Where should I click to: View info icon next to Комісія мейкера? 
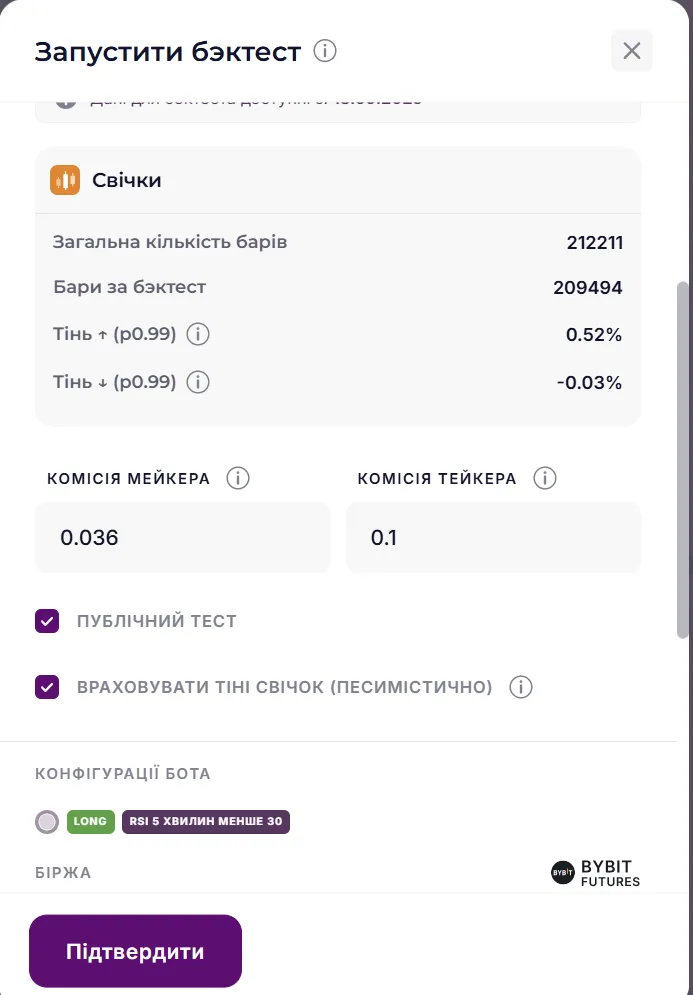(238, 478)
